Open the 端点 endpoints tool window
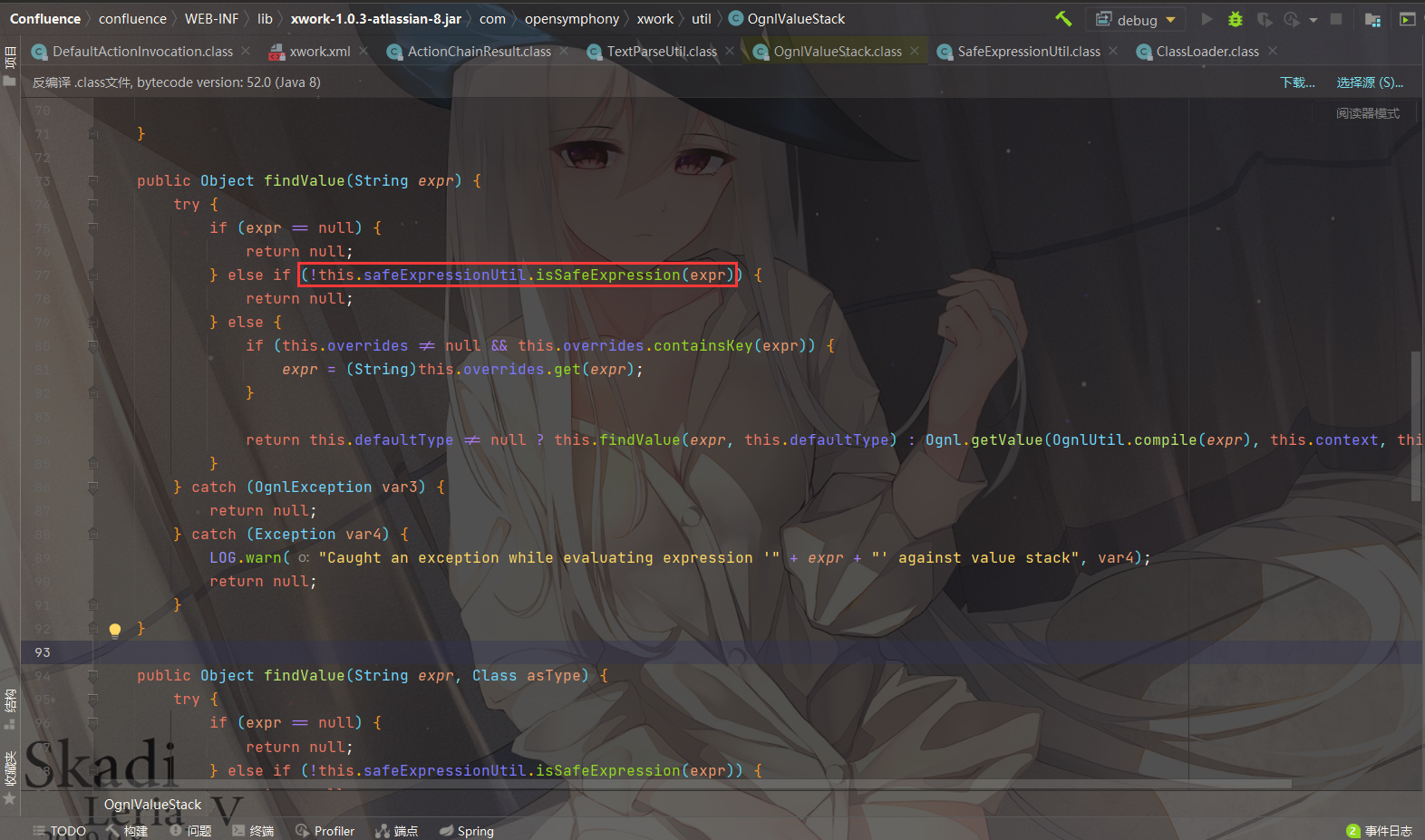The width and height of the screenshot is (1425, 840). (x=397, y=831)
